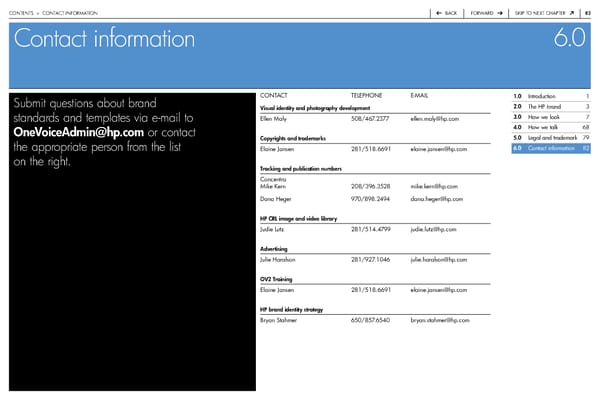
Task: Select the CONTACT INFORMATION breadcrumb
Action: tap(71, 13)
